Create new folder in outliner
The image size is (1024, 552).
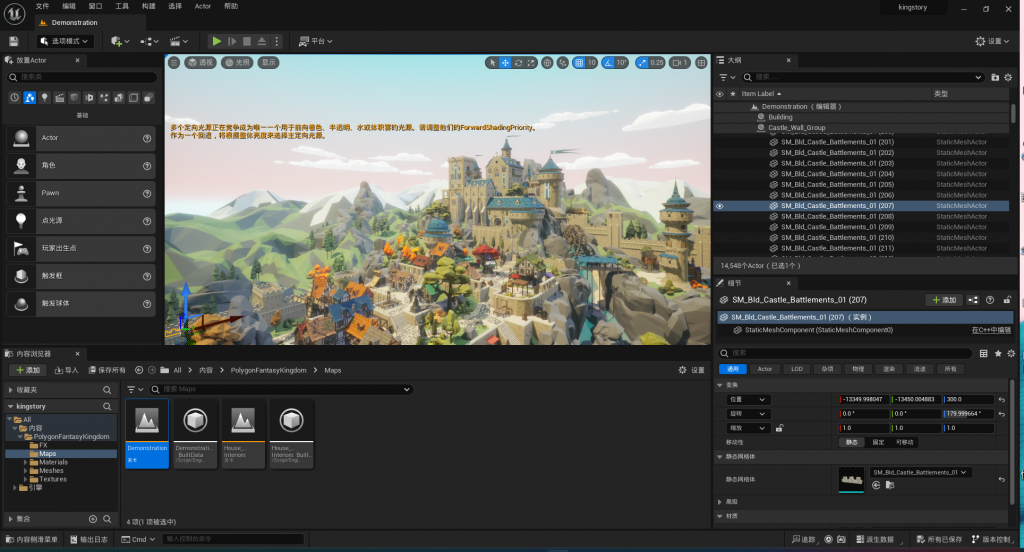995,77
